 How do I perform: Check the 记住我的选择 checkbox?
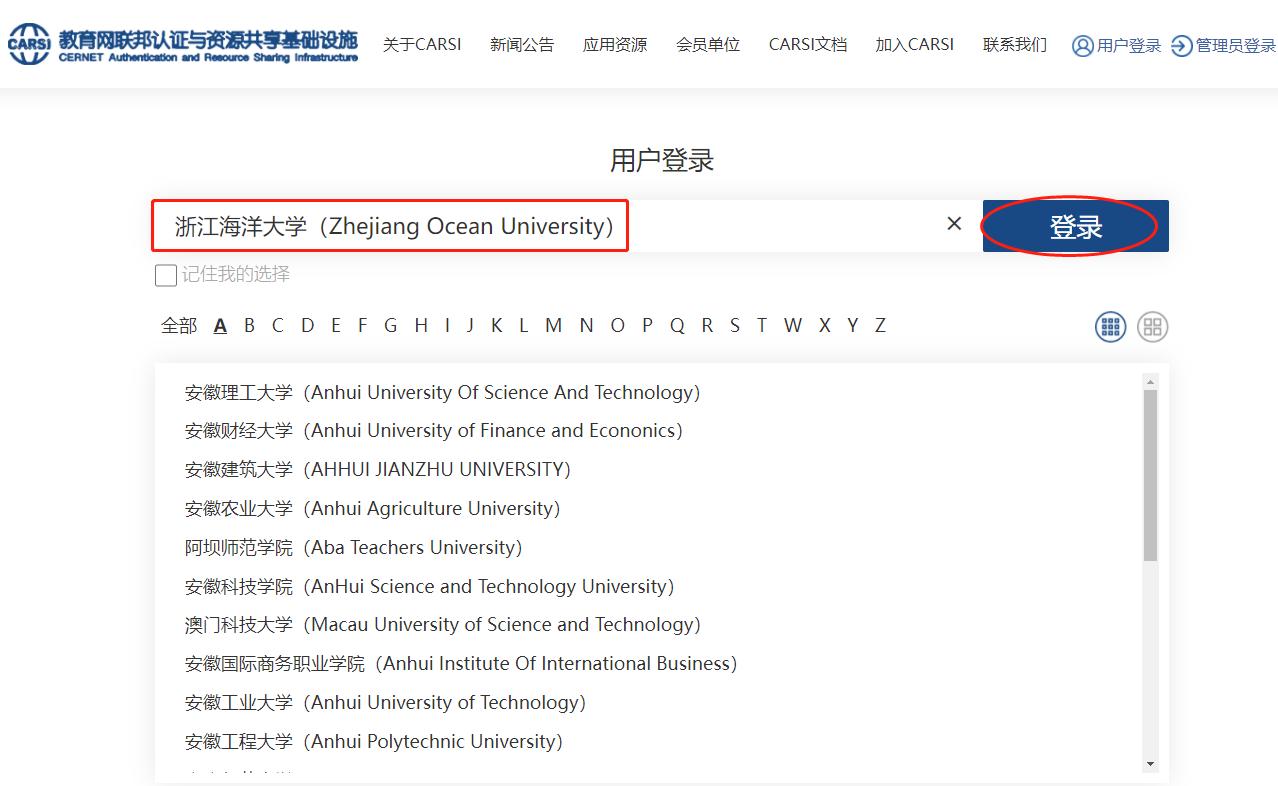point(166,275)
